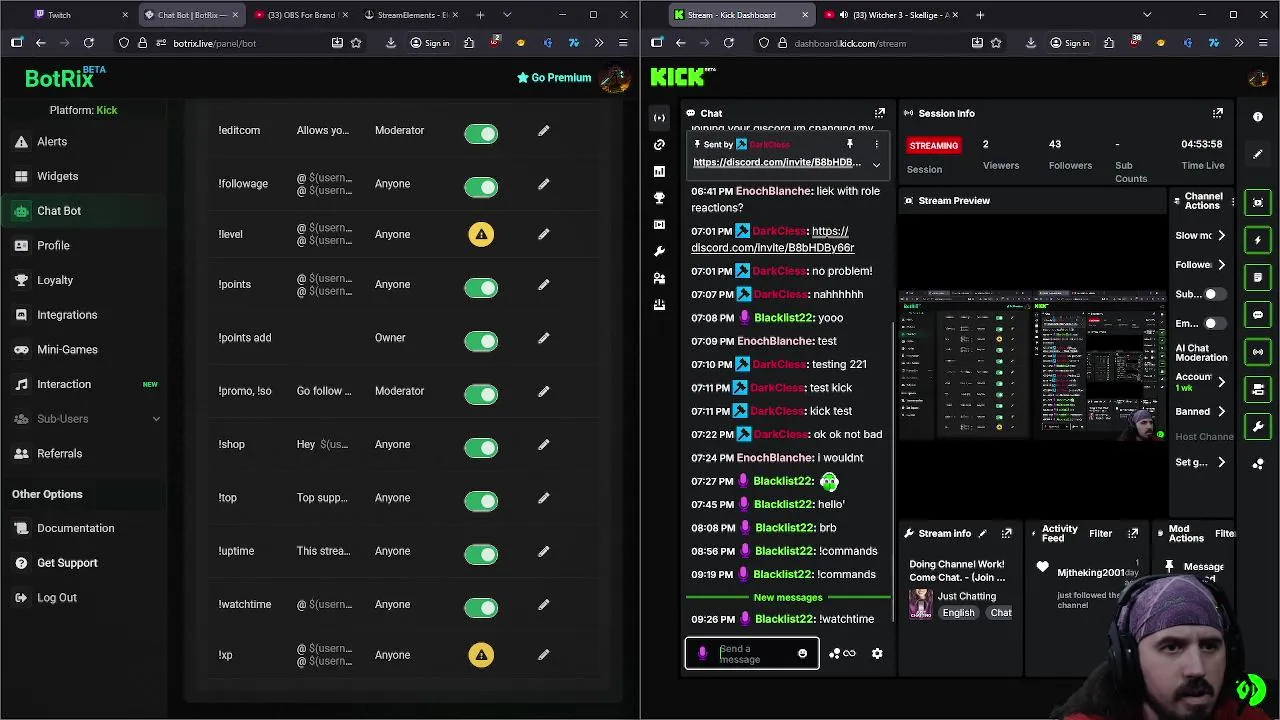
Task: Click the Blacklist22 !watchtime chat message
Action: click(x=783, y=619)
